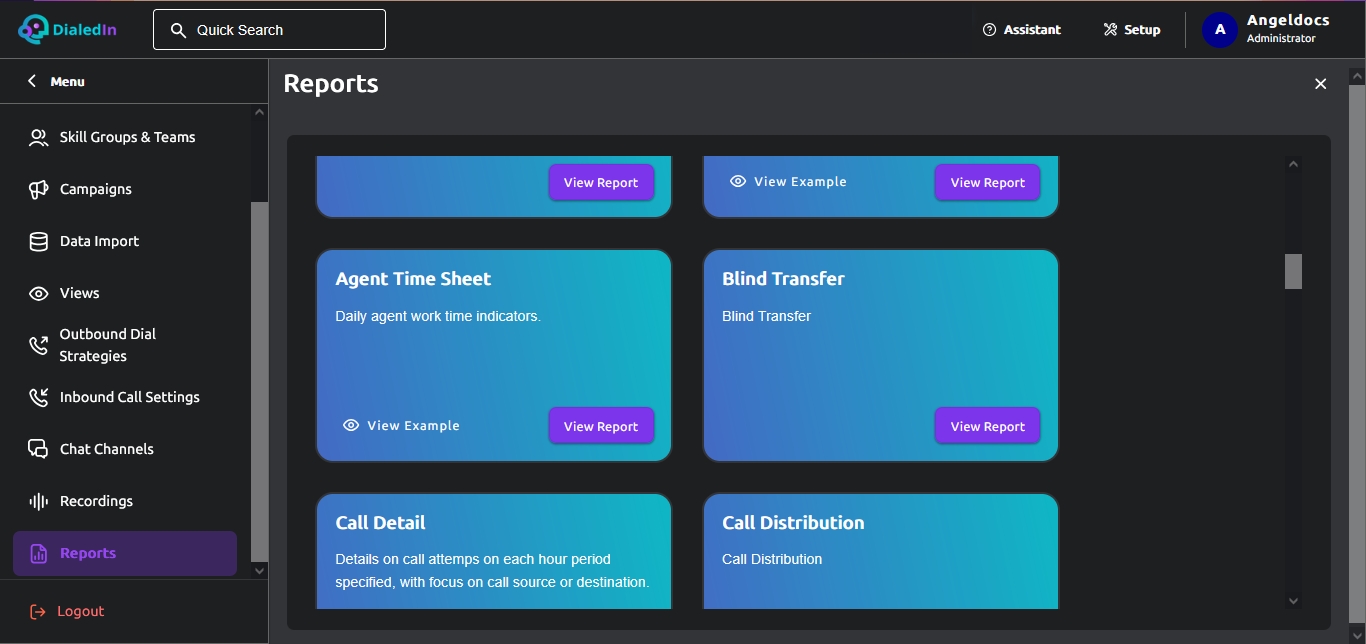
Task: Click Blind Transfer card title
Action: 783,279
